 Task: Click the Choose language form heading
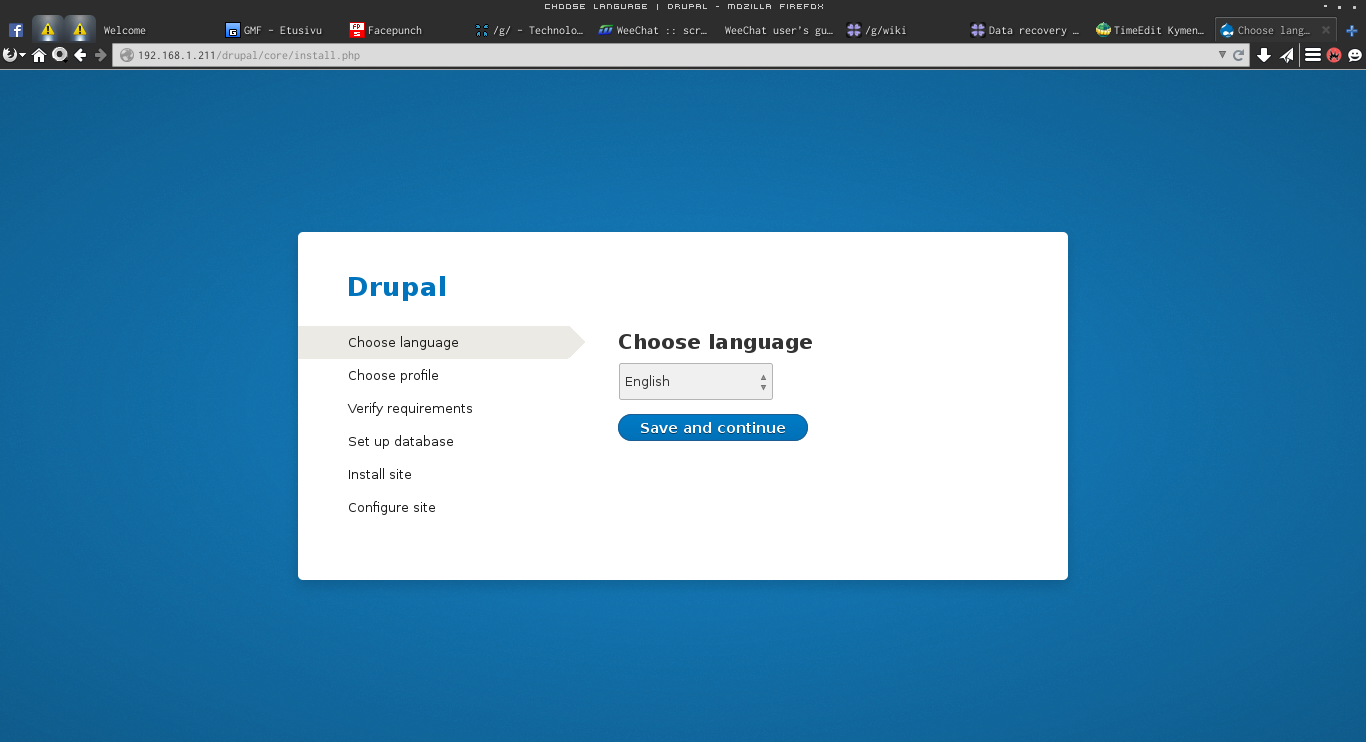pos(715,342)
